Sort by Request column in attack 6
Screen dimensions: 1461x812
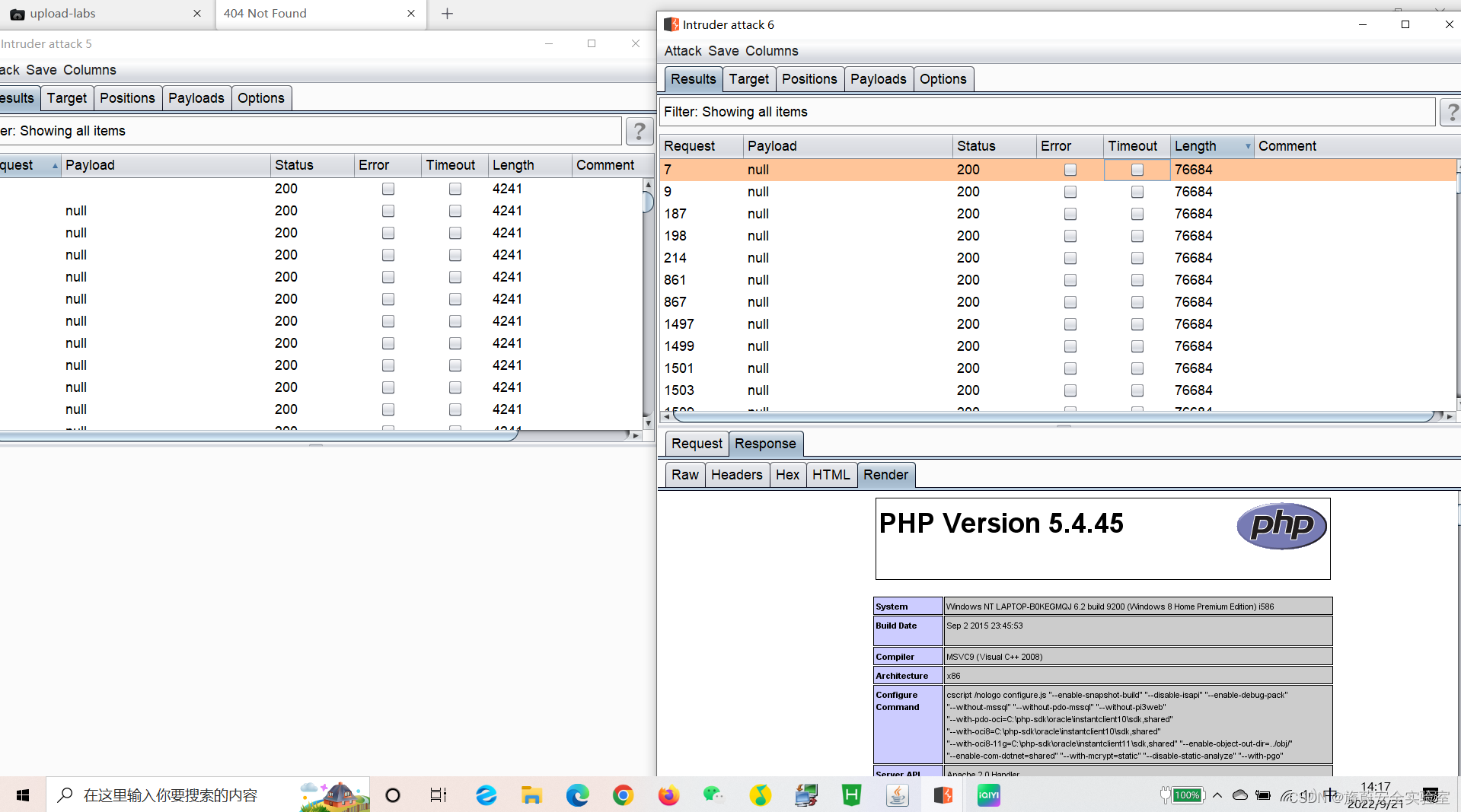coord(701,146)
